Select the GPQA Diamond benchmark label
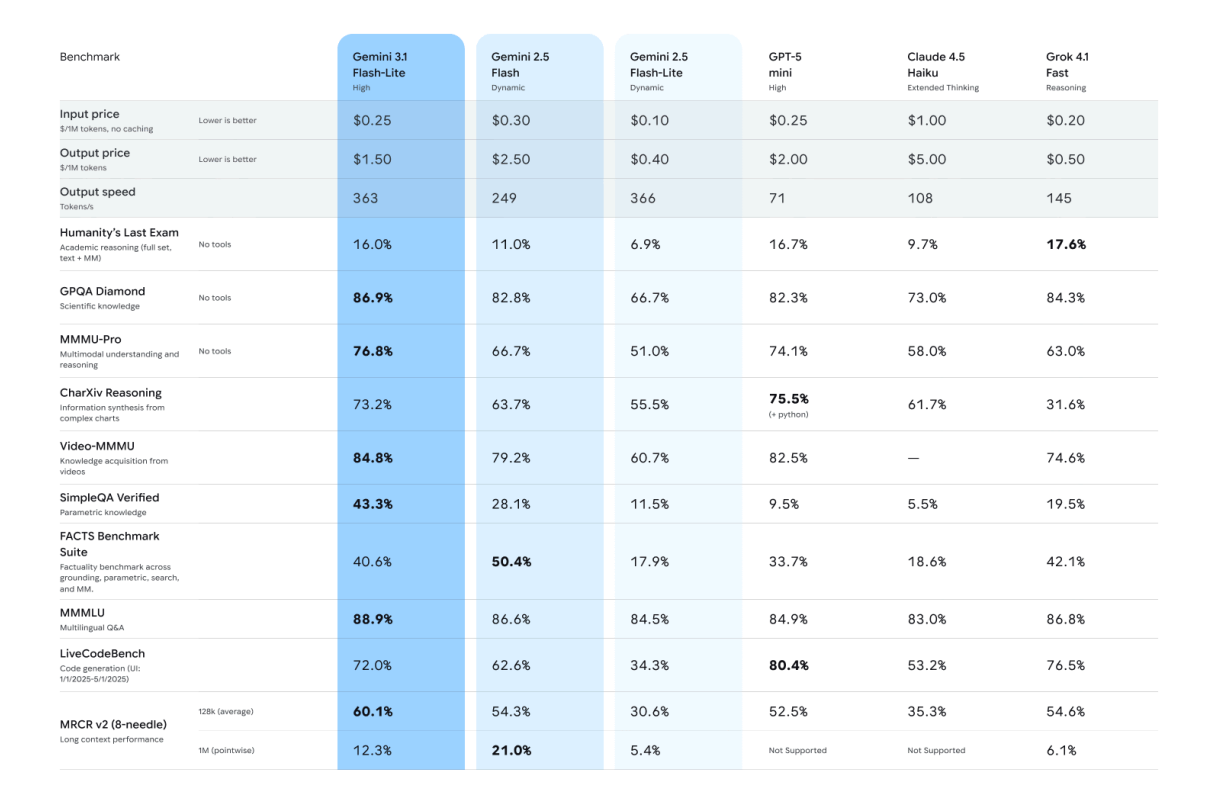 (x=102, y=291)
